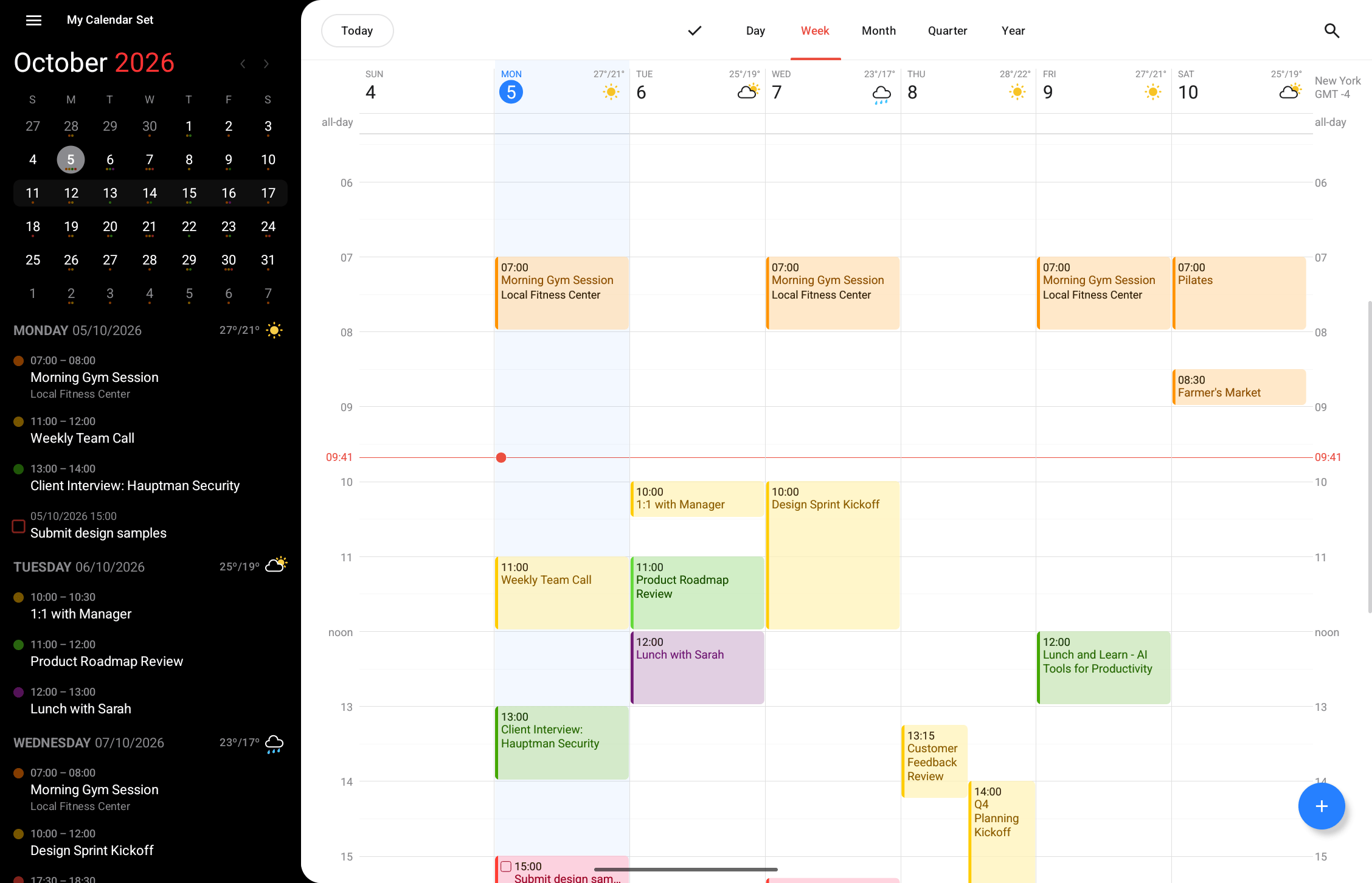The image size is (1372, 883).
Task: Open the Design Sprint Kickoff event block
Action: pos(833,555)
